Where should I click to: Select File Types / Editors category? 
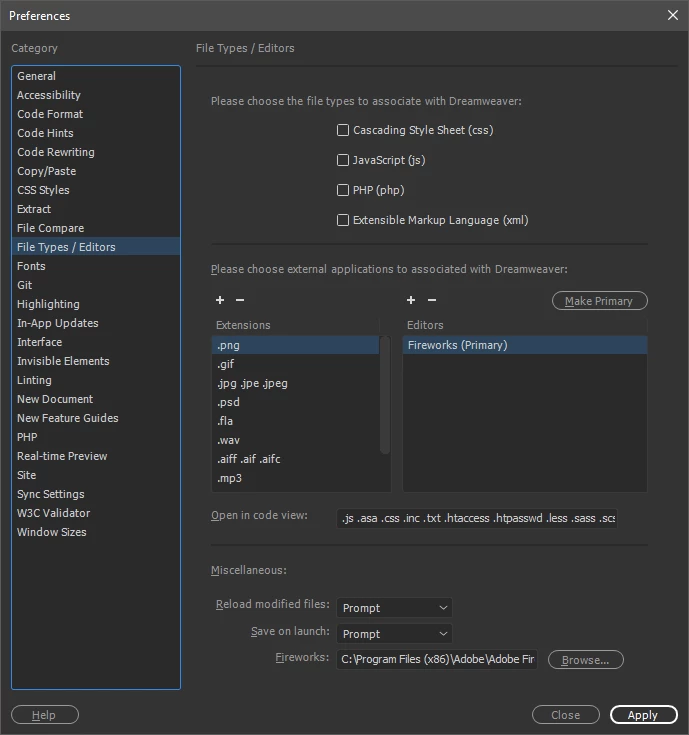pos(96,247)
